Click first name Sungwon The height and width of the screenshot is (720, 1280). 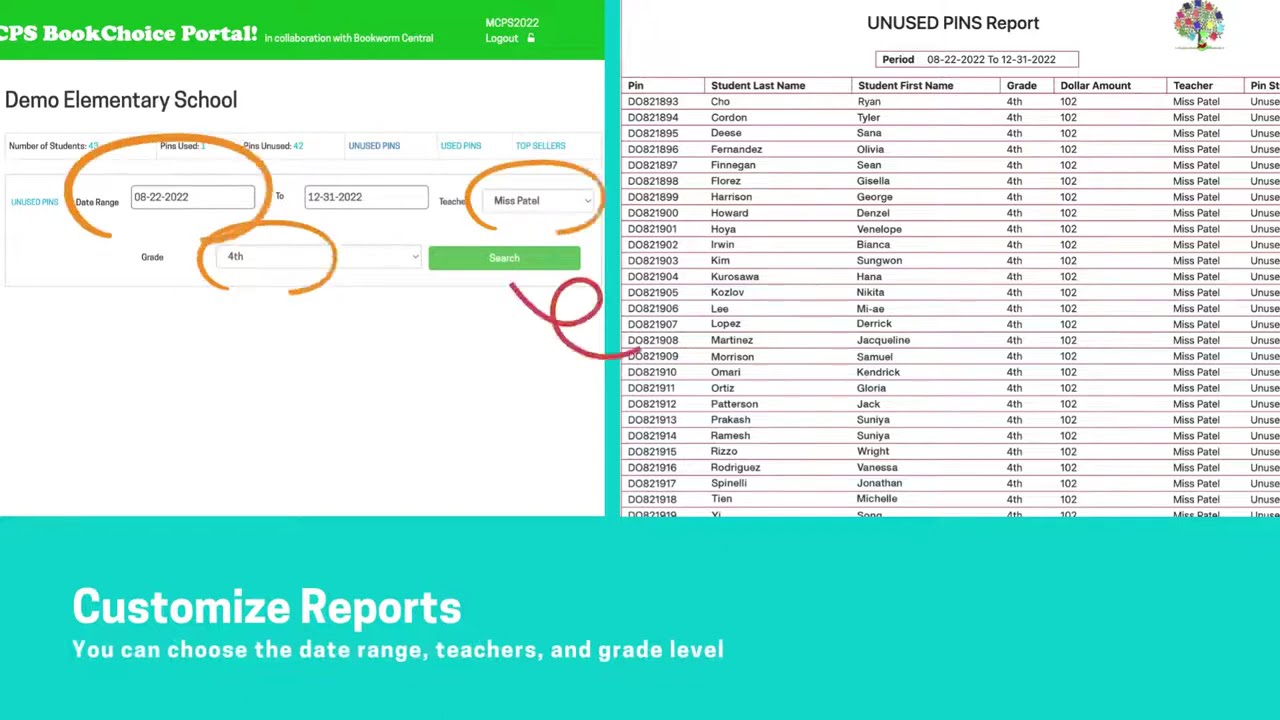(879, 261)
